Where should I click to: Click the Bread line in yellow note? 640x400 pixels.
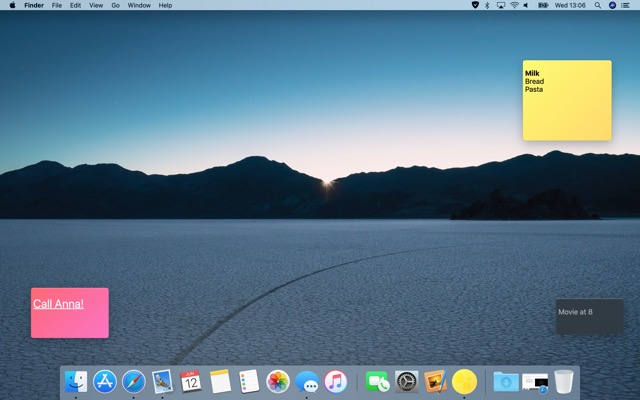534,81
